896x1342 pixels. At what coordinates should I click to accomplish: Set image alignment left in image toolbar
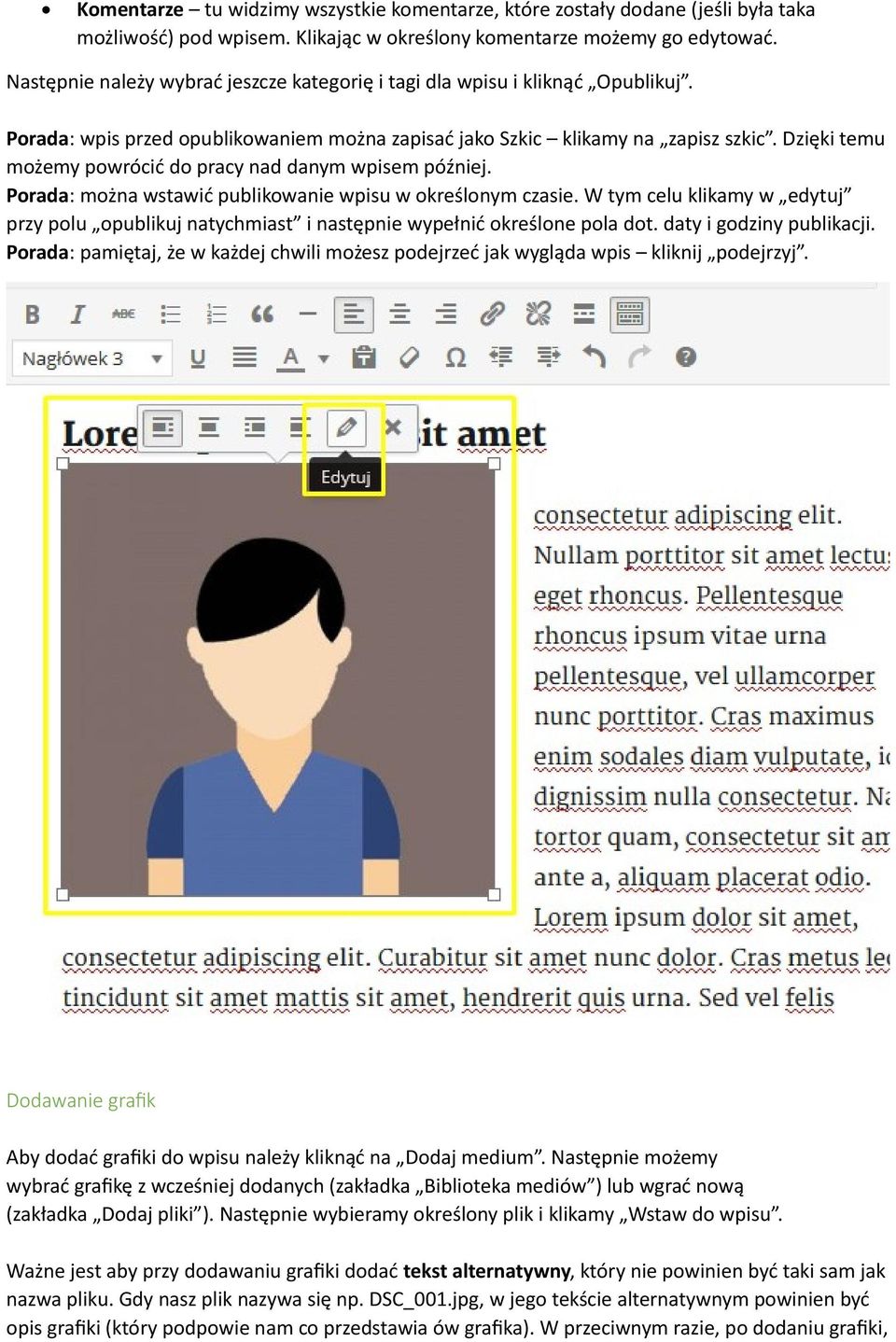click(163, 428)
